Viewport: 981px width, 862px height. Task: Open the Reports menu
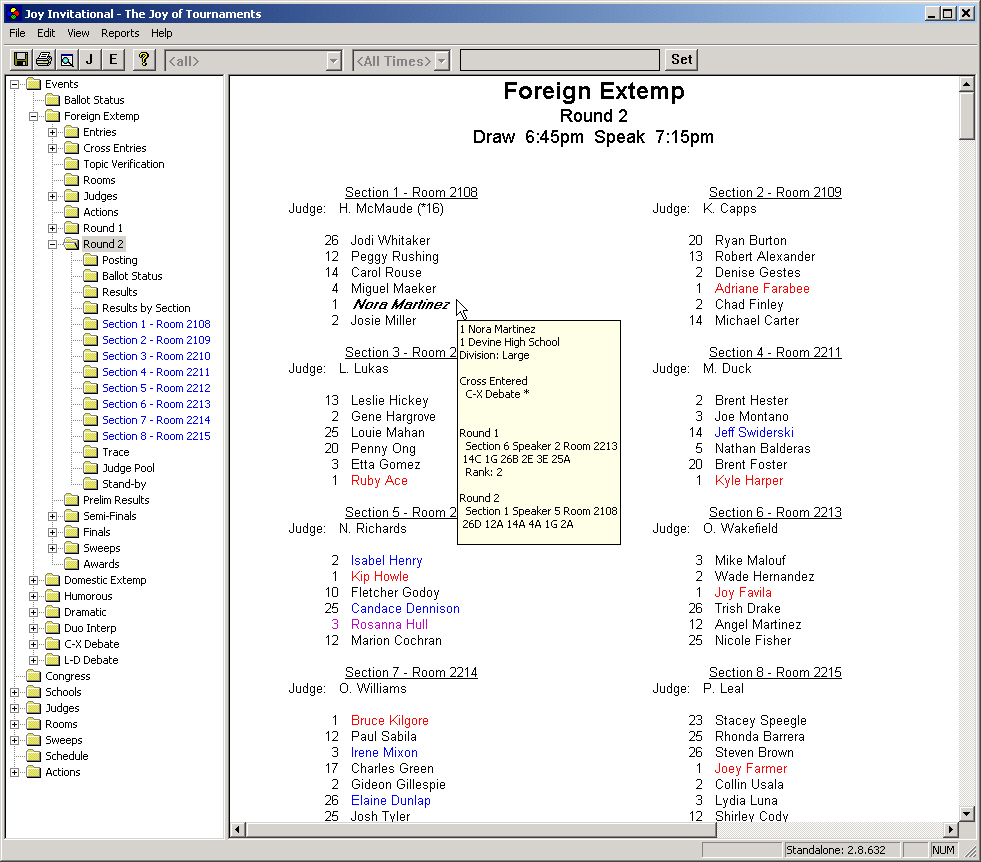click(x=120, y=33)
